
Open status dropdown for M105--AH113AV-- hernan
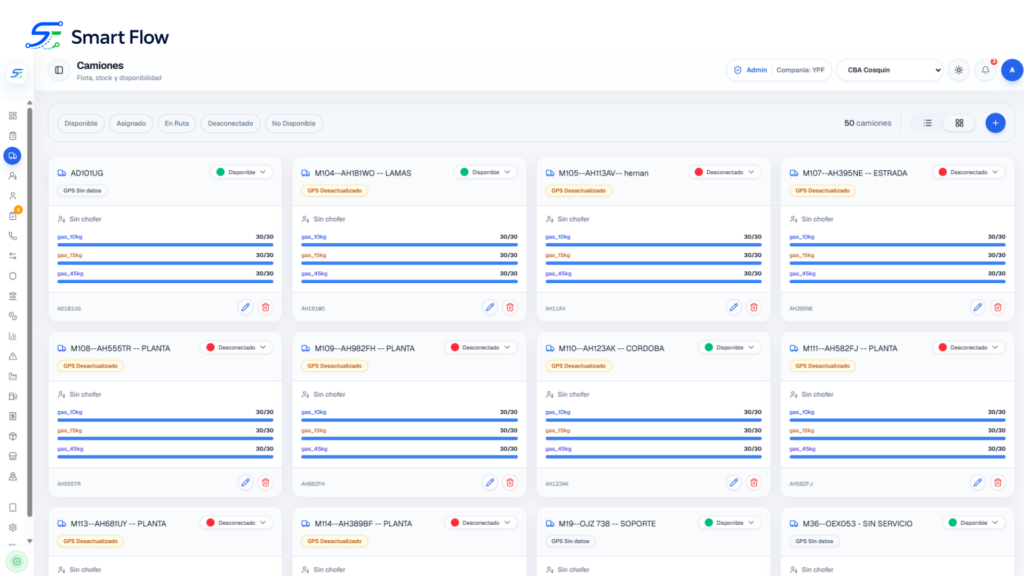tap(726, 172)
